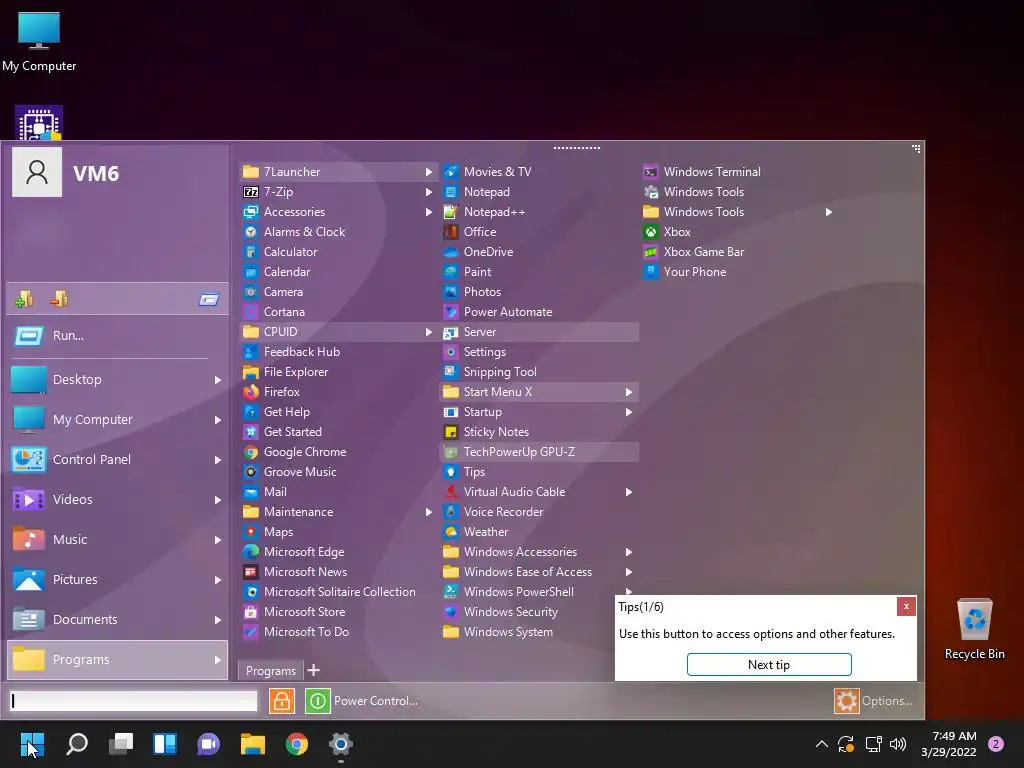Click the taskbar volume icon
Viewport: 1024px width, 768px height.
click(x=899, y=744)
